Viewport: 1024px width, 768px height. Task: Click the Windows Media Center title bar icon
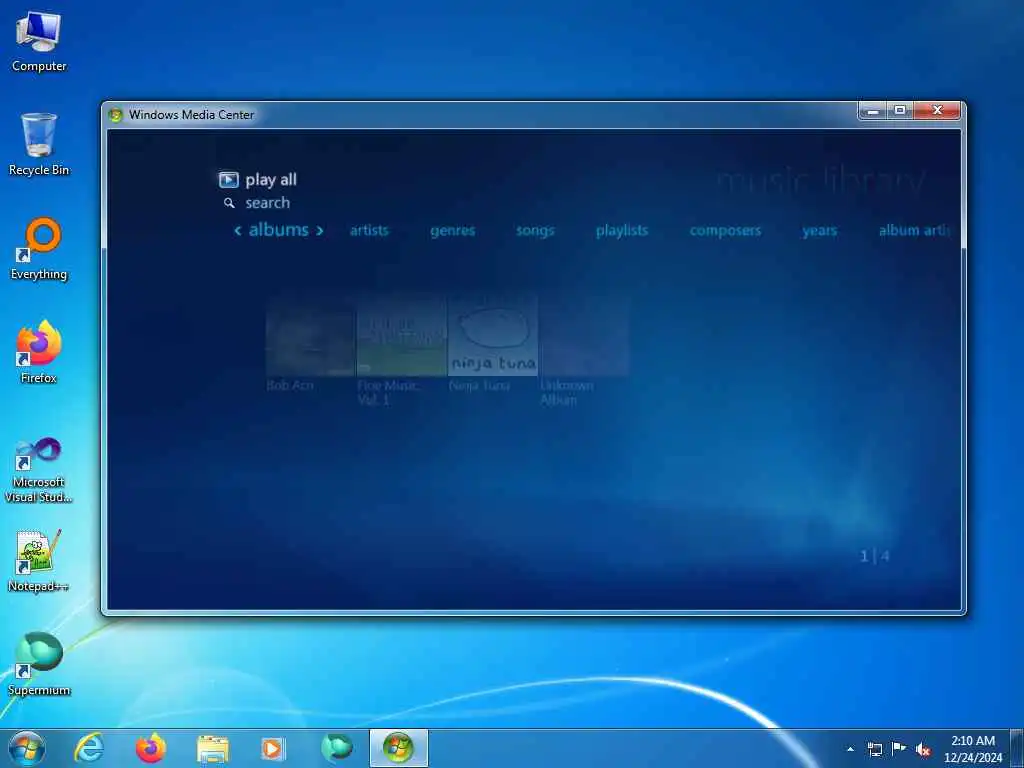[116, 115]
